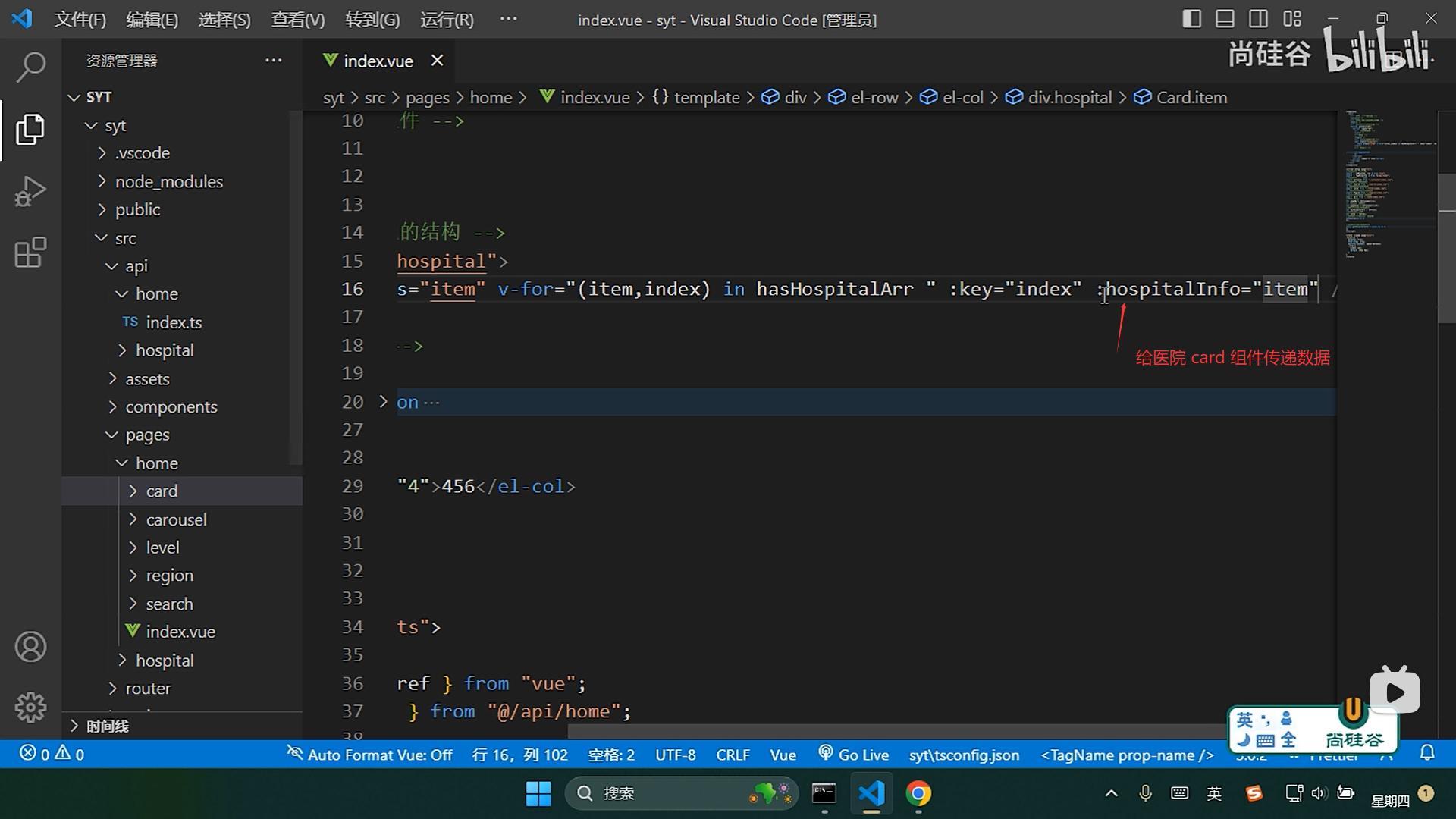Screen dimensions: 1456x819
Task: Open the Explorer view icon
Action: click(x=30, y=130)
